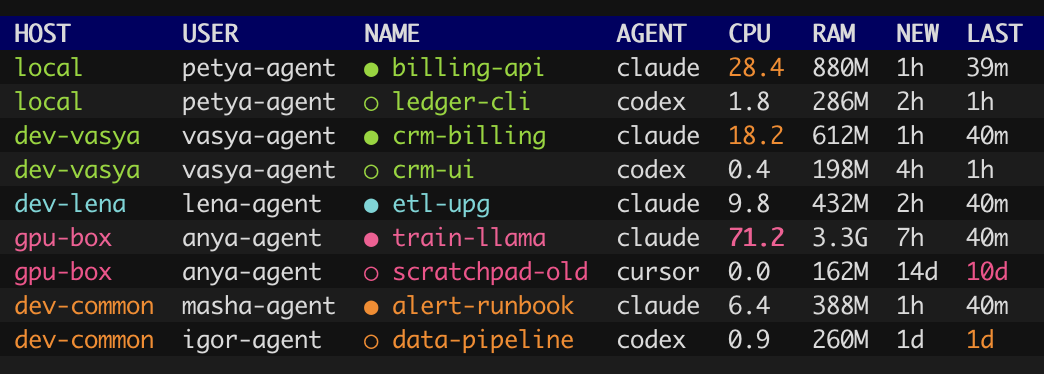
Task: Click the 71.2 CPU value for train-llama
Action: [x=756, y=238]
